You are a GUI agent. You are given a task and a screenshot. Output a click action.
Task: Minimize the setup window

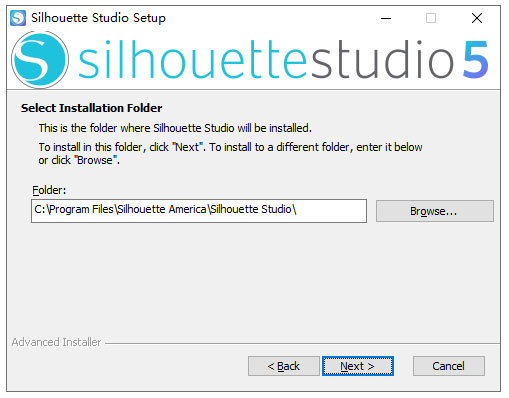point(386,18)
